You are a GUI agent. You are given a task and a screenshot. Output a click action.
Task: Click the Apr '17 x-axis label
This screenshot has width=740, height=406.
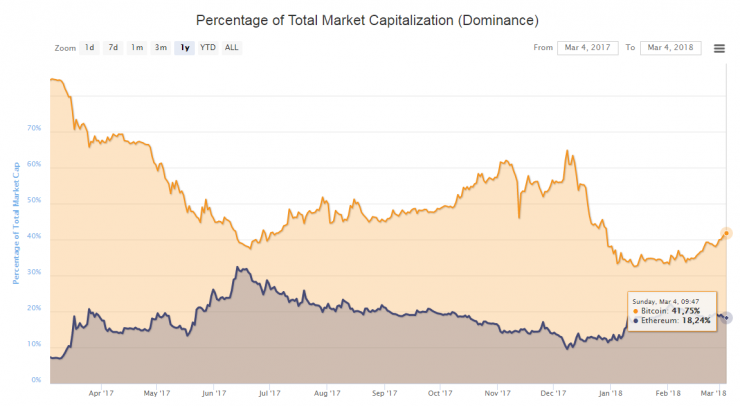click(101, 393)
